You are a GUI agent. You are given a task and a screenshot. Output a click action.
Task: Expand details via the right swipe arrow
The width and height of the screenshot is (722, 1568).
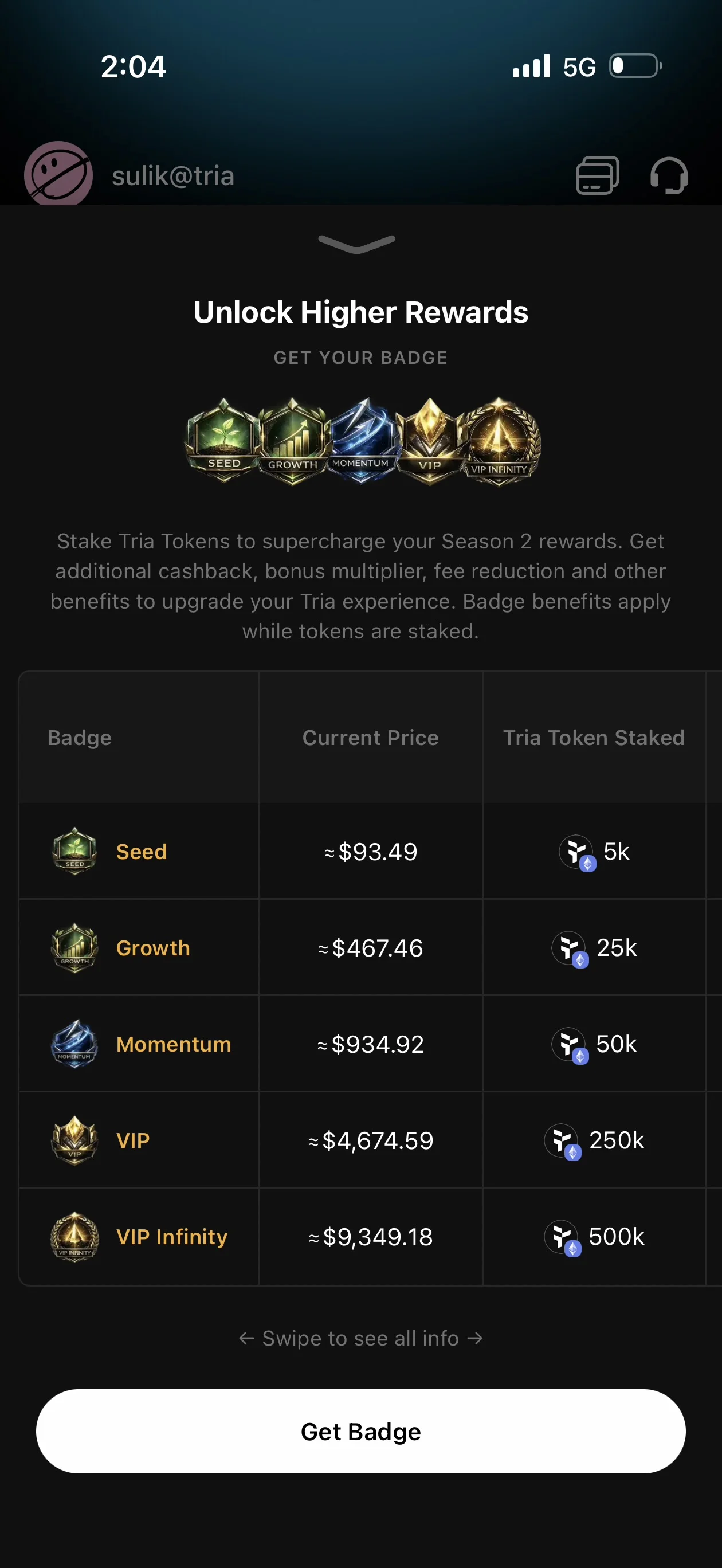click(x=474, y=1339)
